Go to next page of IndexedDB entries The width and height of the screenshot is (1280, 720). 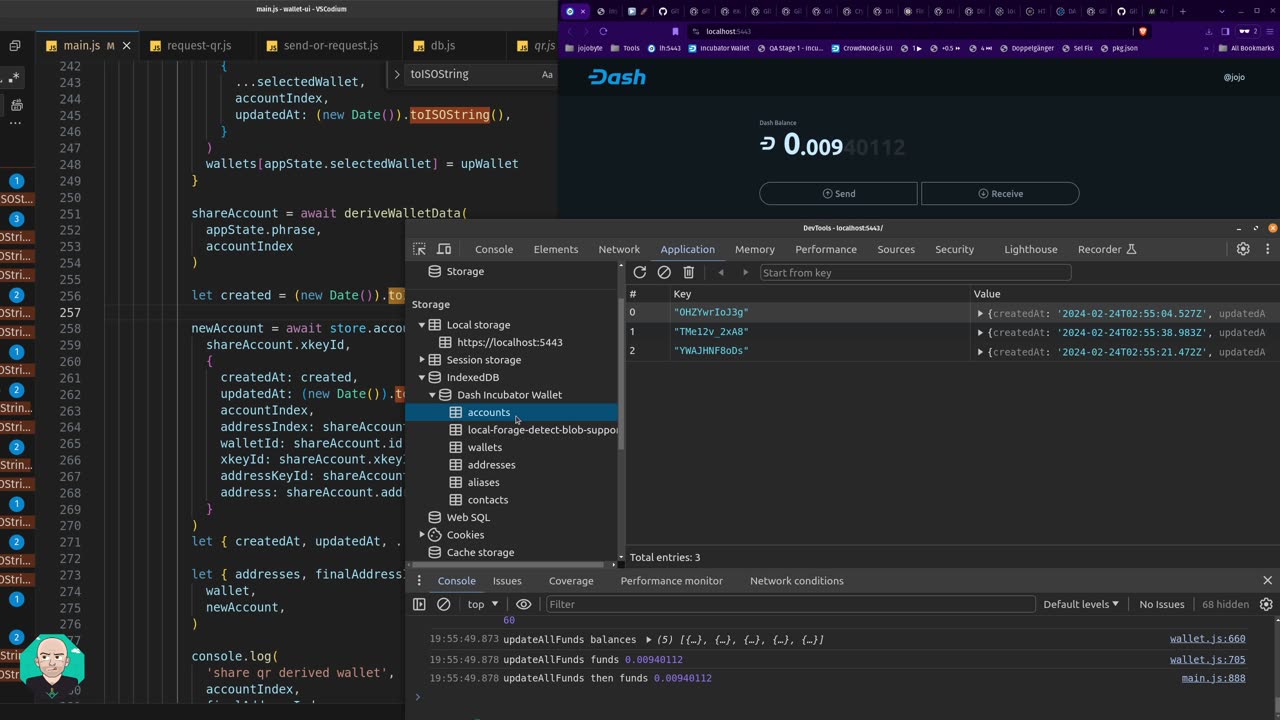745,272
